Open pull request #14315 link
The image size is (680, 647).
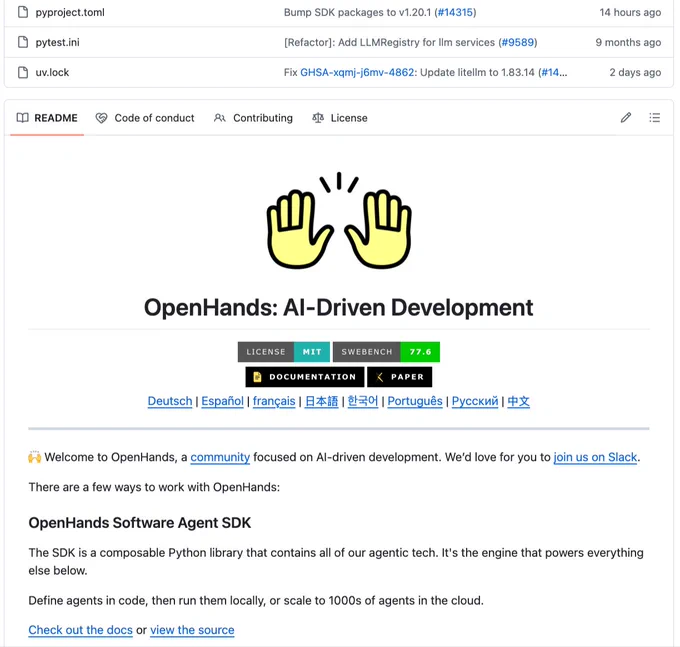coord(455,12)
